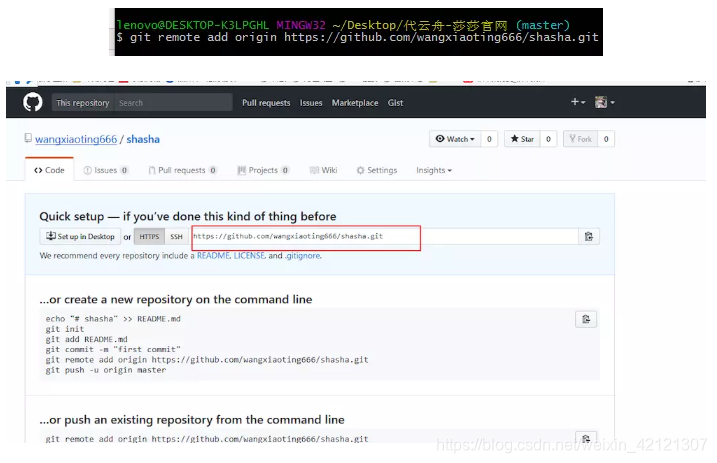Open the LICENSE link
Screen dimensions: 717x463
(x=249, y=255)
